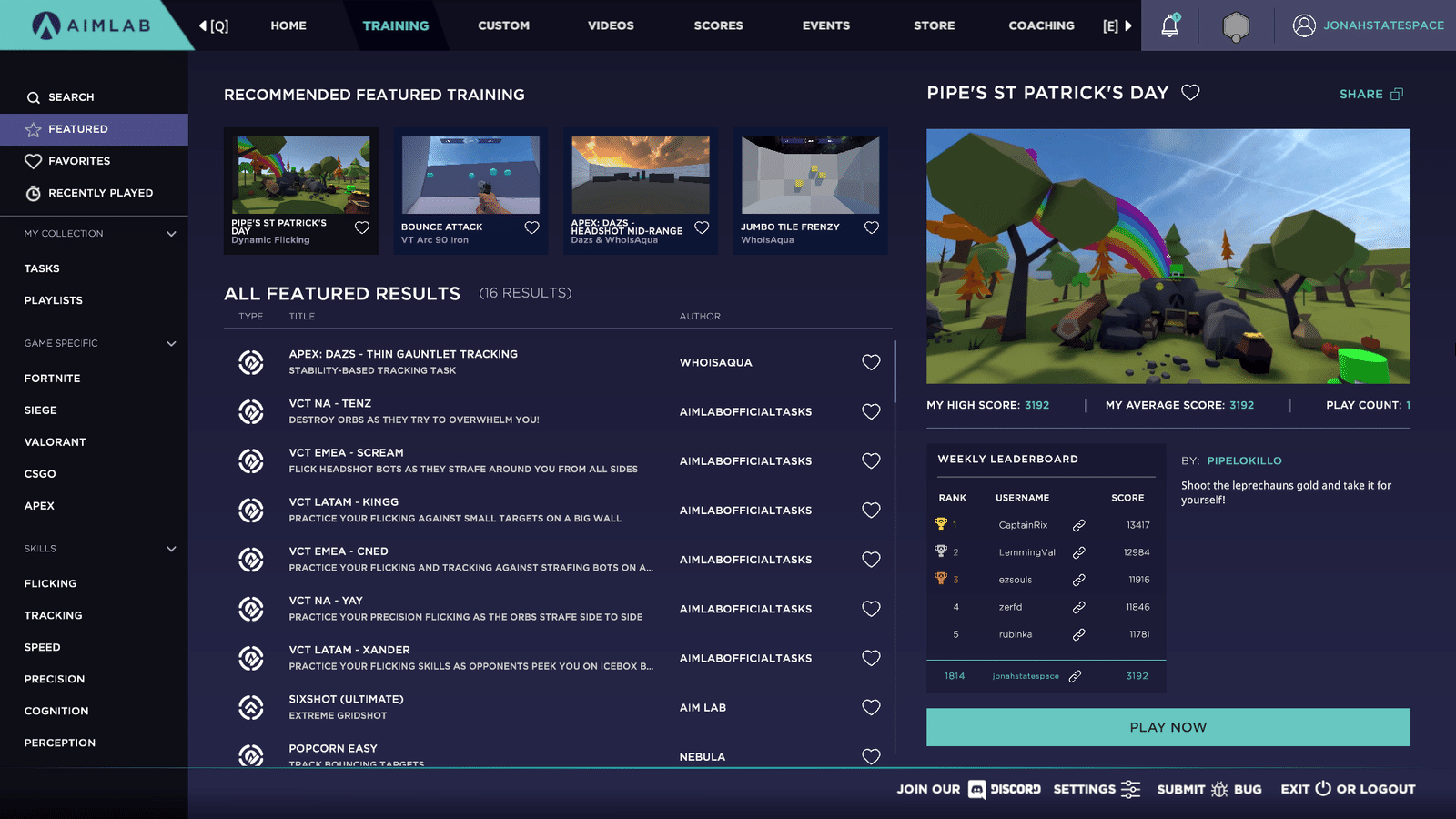Click the link icon beside zerfd
The height and width of the screenshot is (819, 1456).
coord(1078,607)
